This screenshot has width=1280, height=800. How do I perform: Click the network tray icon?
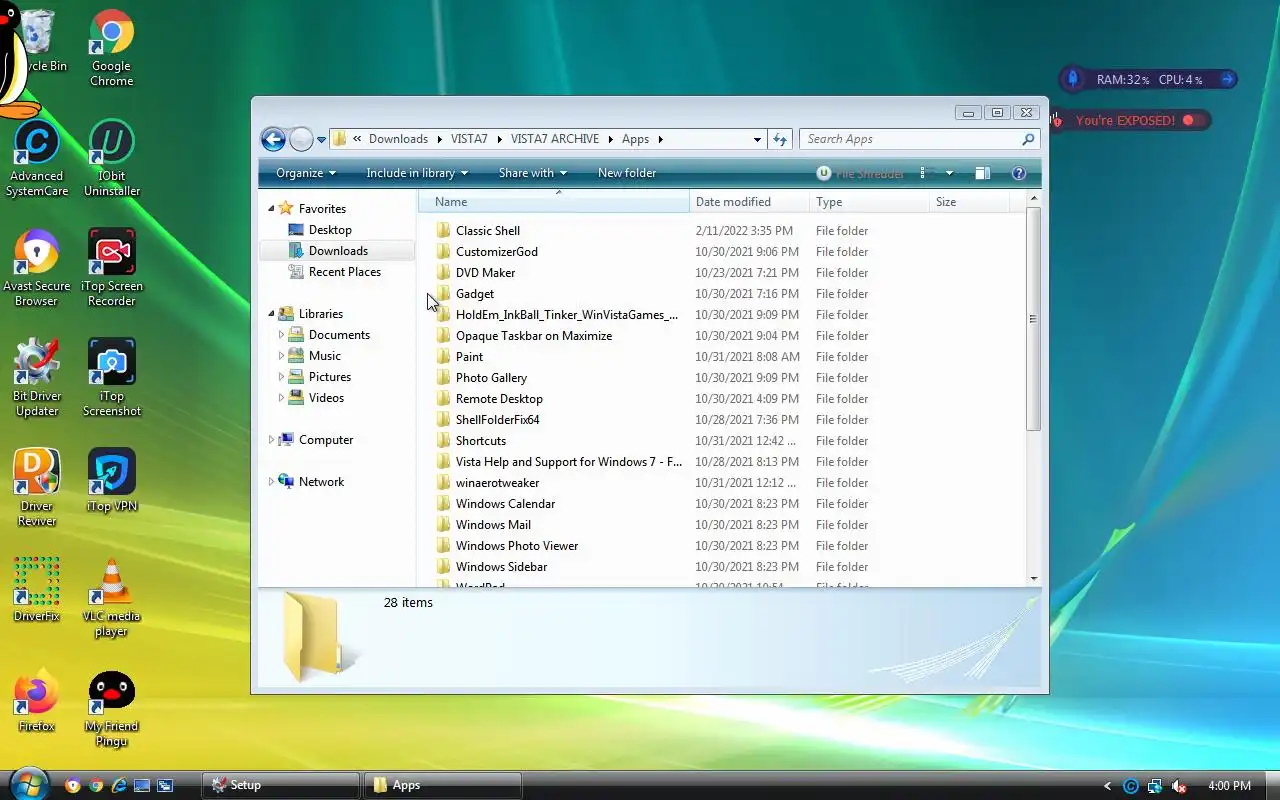click(1155, 786)
